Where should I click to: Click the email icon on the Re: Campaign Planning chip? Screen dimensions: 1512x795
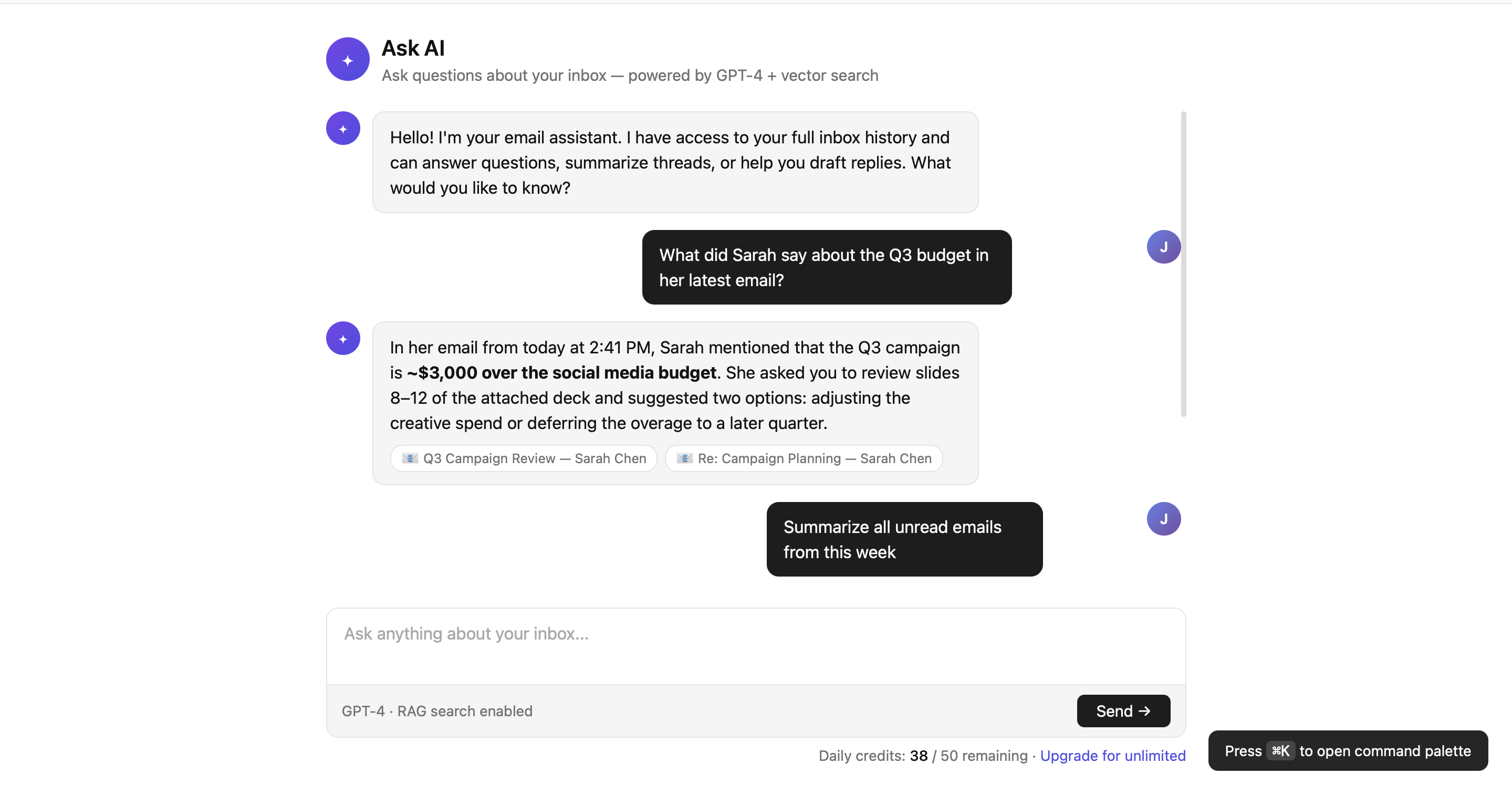pyautogui.click(x=684, y=458)
